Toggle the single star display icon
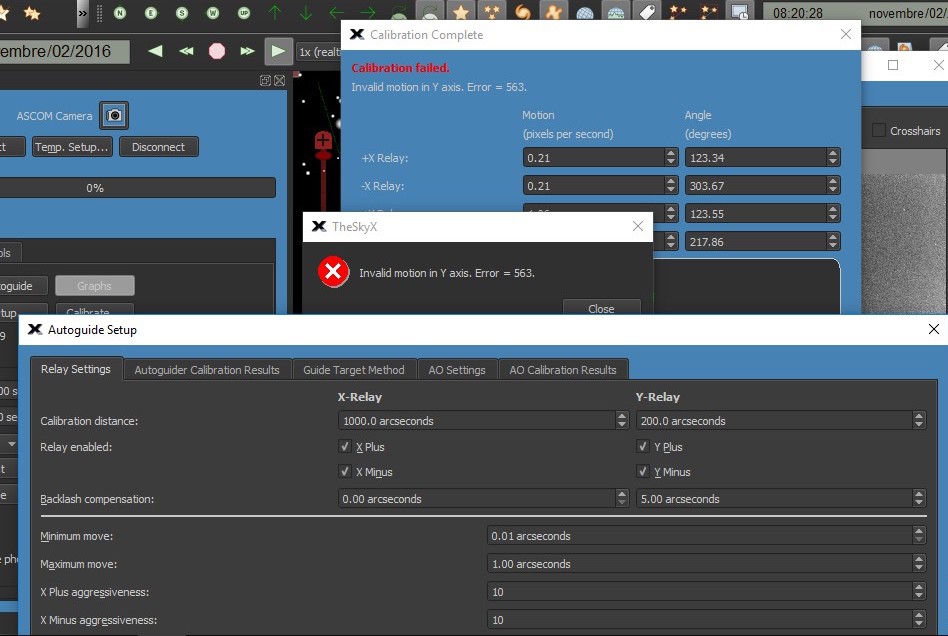This screenshot has height=636, width=948. click(461, 11)
